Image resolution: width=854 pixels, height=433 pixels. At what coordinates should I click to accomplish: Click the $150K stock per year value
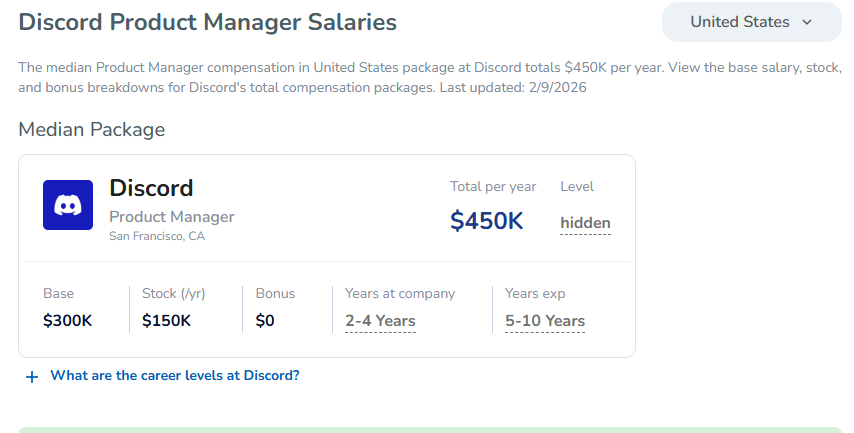166,321
